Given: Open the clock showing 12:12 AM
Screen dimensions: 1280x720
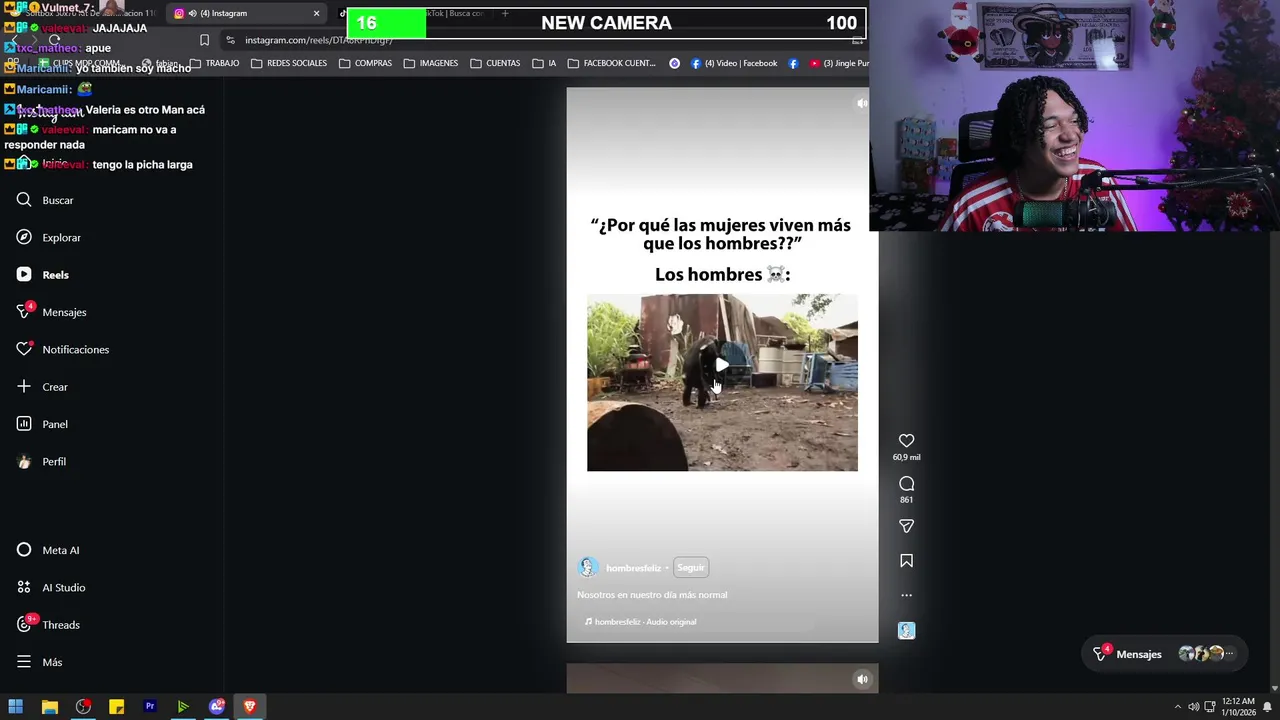Looking at the screenshot, I should tap(1238, 707).
